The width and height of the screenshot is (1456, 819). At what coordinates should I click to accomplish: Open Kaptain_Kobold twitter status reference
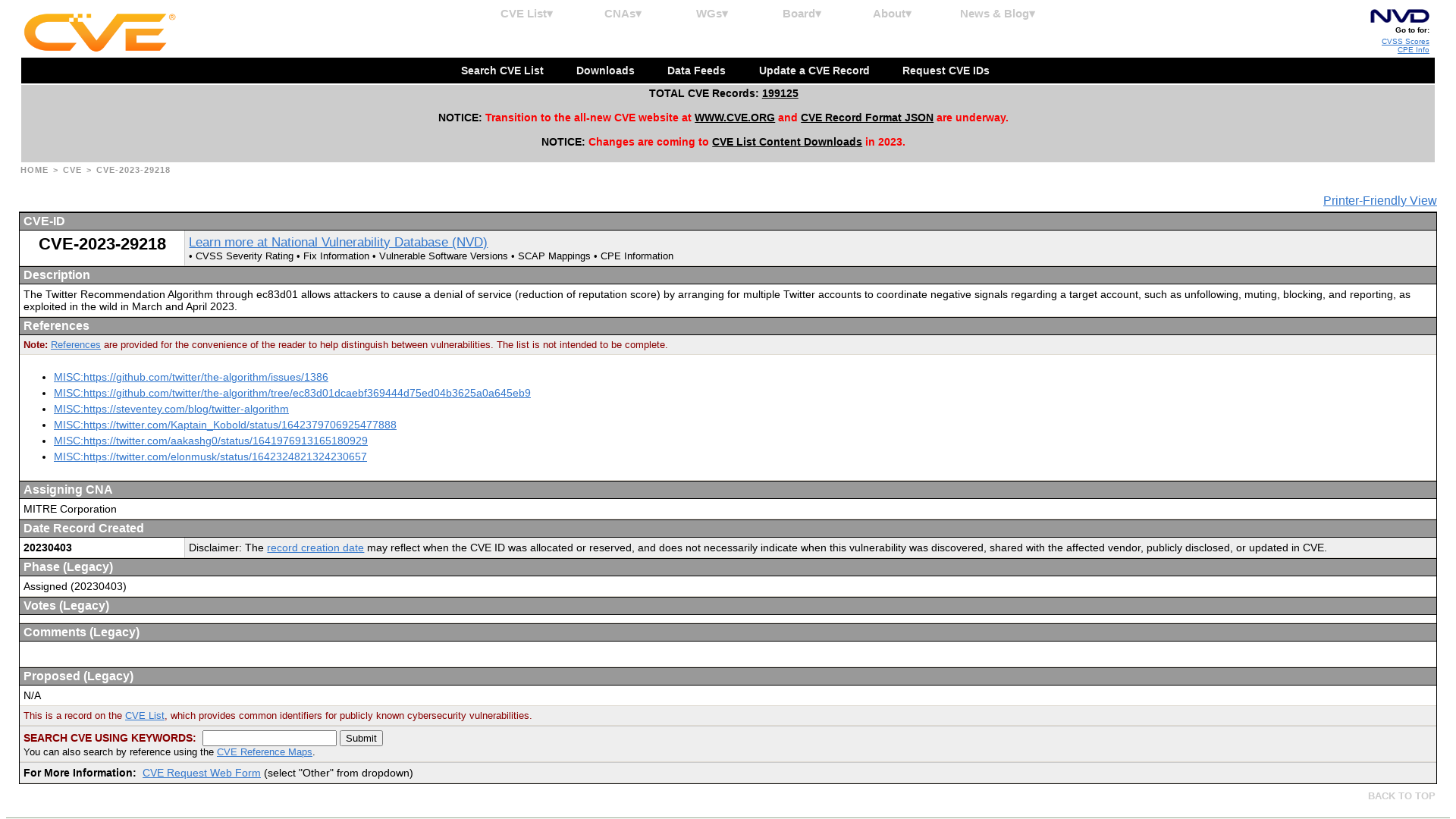point(224,425)
